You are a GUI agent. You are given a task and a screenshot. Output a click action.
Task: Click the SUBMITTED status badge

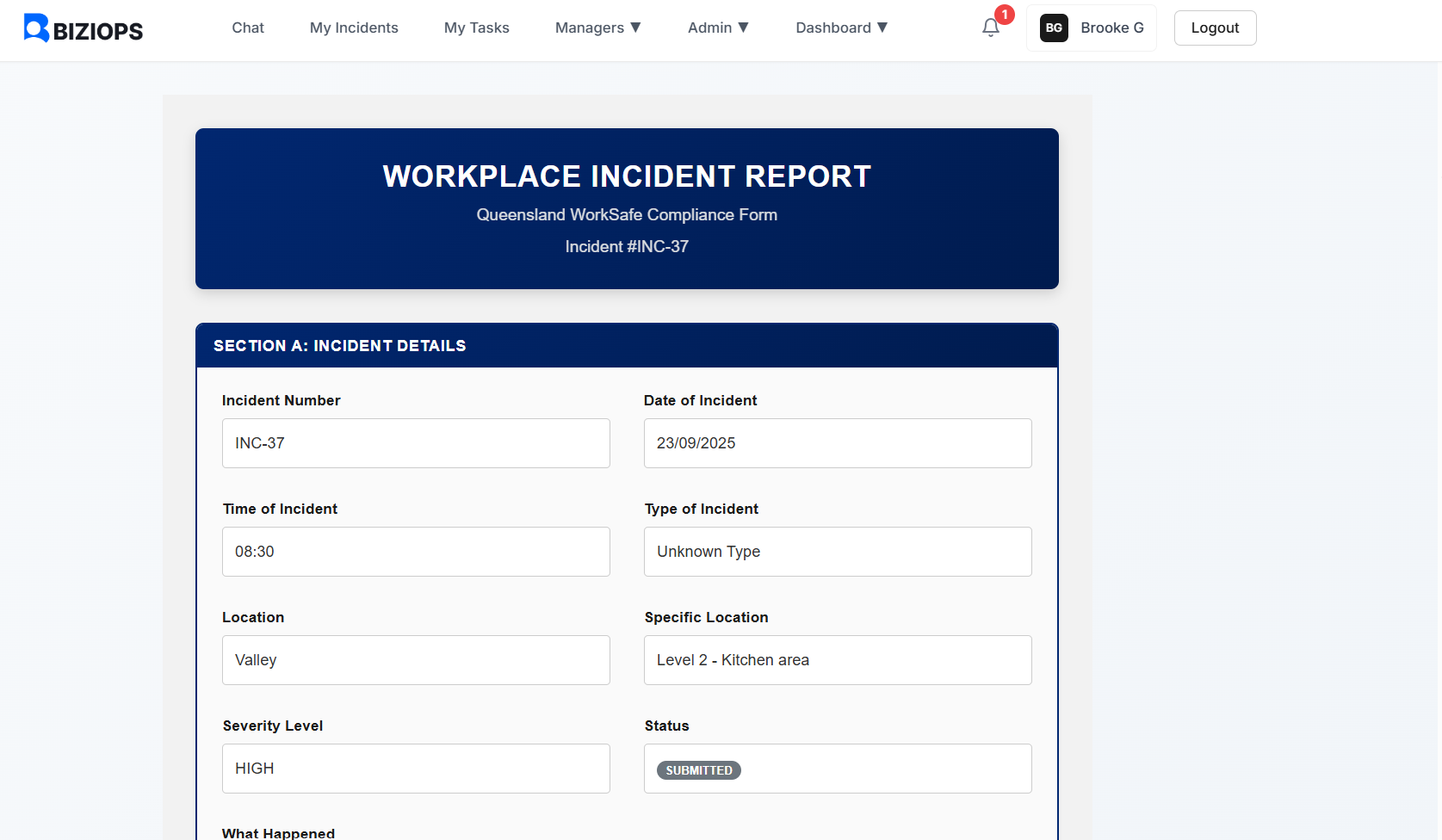[698, 769]
